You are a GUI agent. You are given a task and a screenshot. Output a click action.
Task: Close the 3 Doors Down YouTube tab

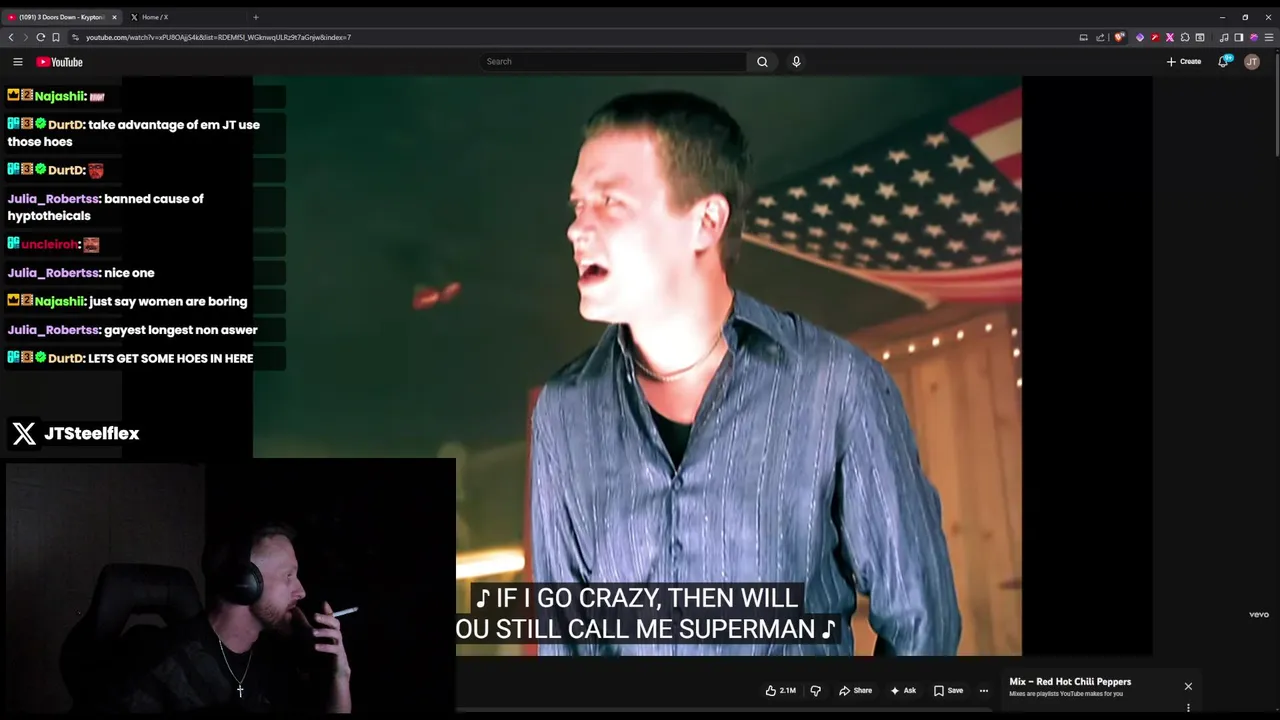(114, 17)
